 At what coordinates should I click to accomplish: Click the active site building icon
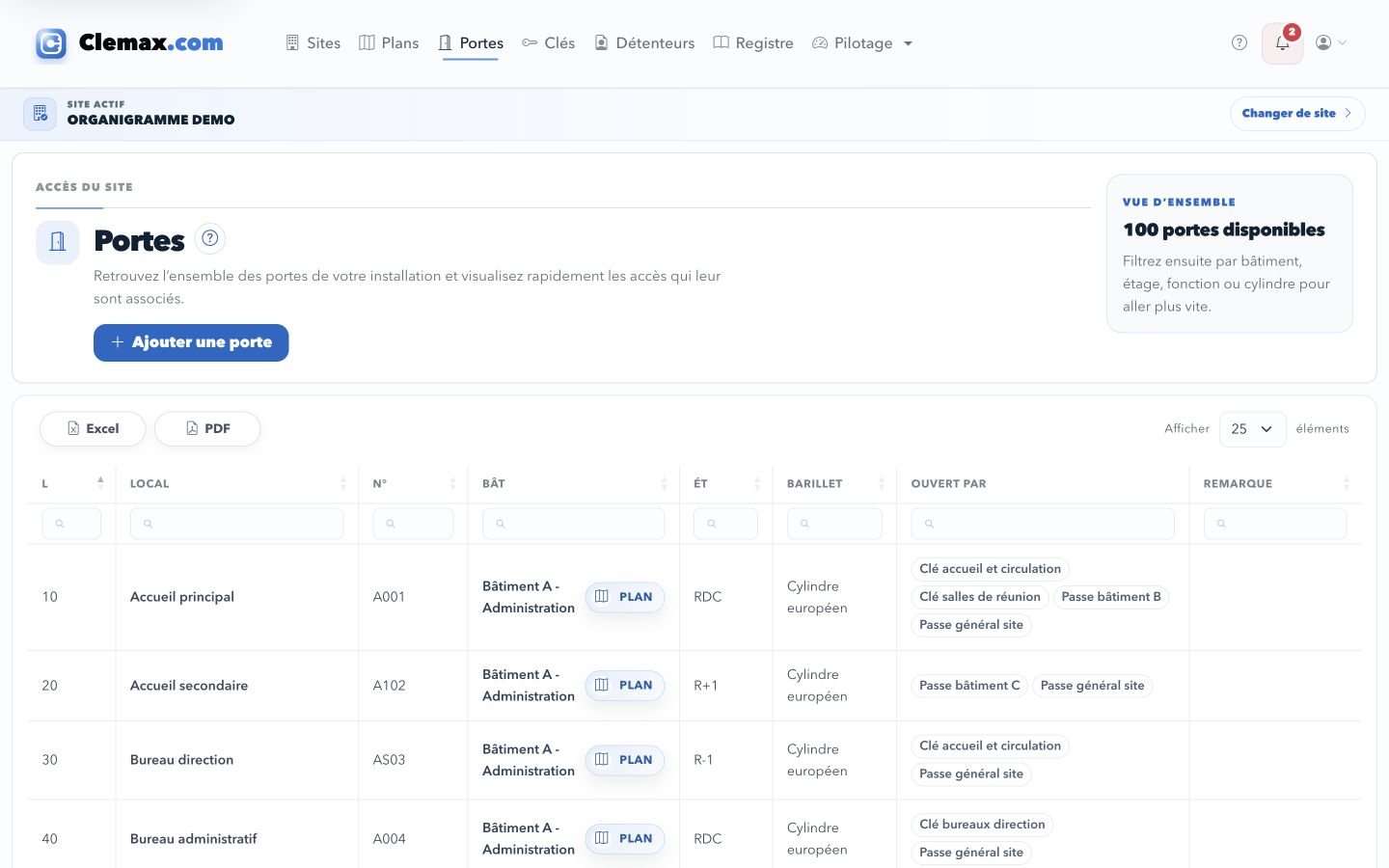40,113
